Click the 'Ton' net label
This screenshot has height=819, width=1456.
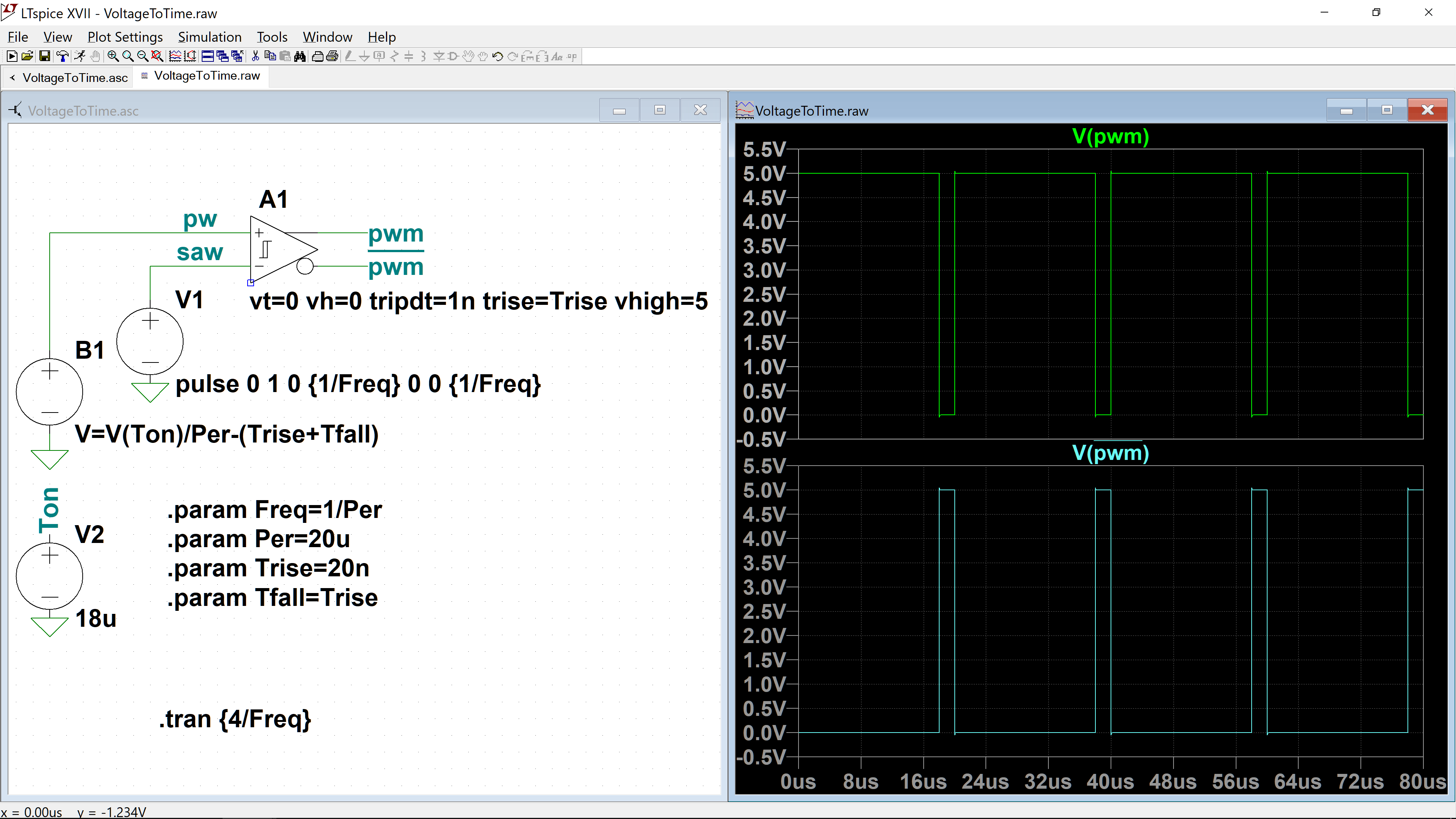pyautogui.click(x=49, y=510)
